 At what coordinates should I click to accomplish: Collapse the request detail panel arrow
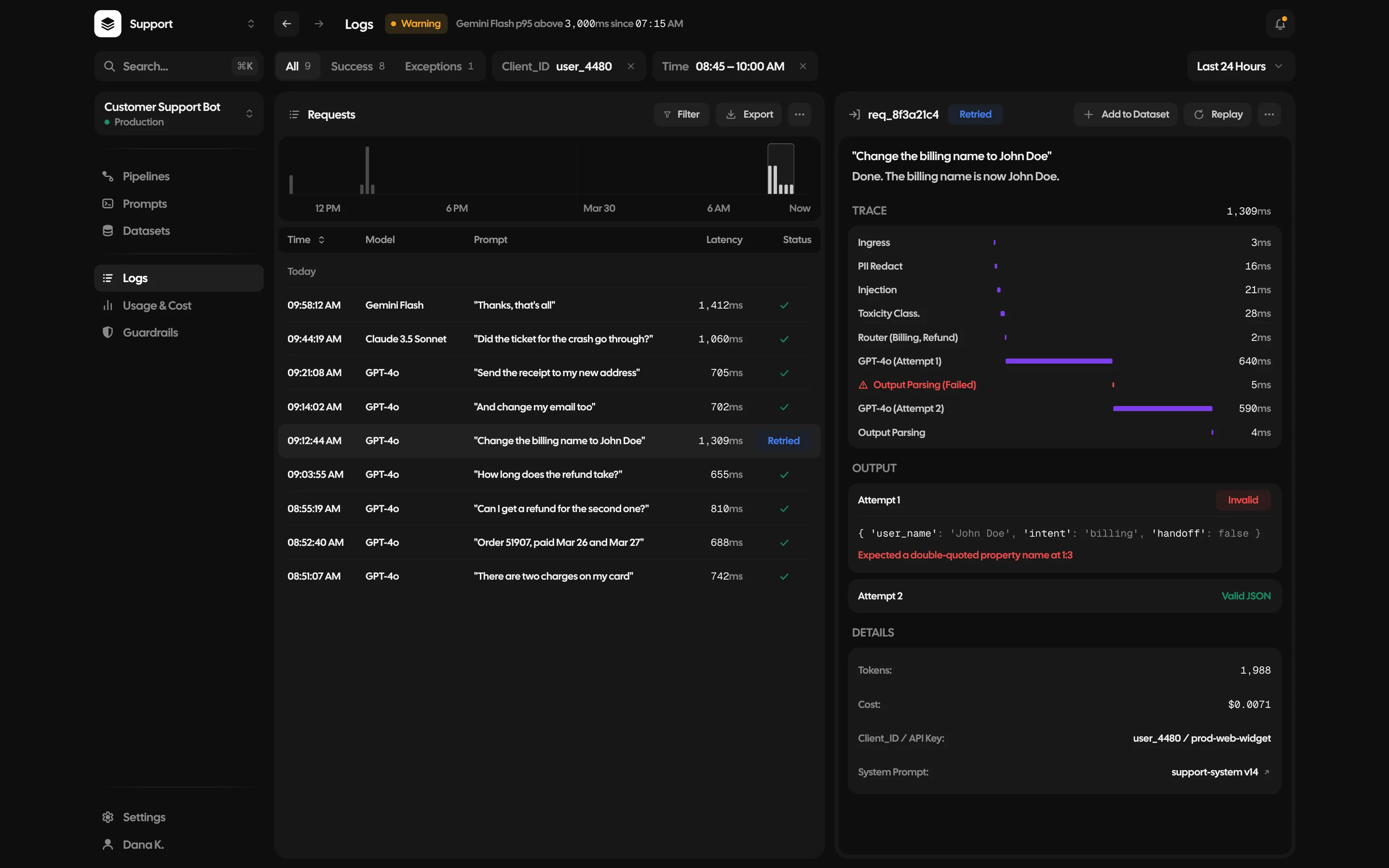(854, 114)
